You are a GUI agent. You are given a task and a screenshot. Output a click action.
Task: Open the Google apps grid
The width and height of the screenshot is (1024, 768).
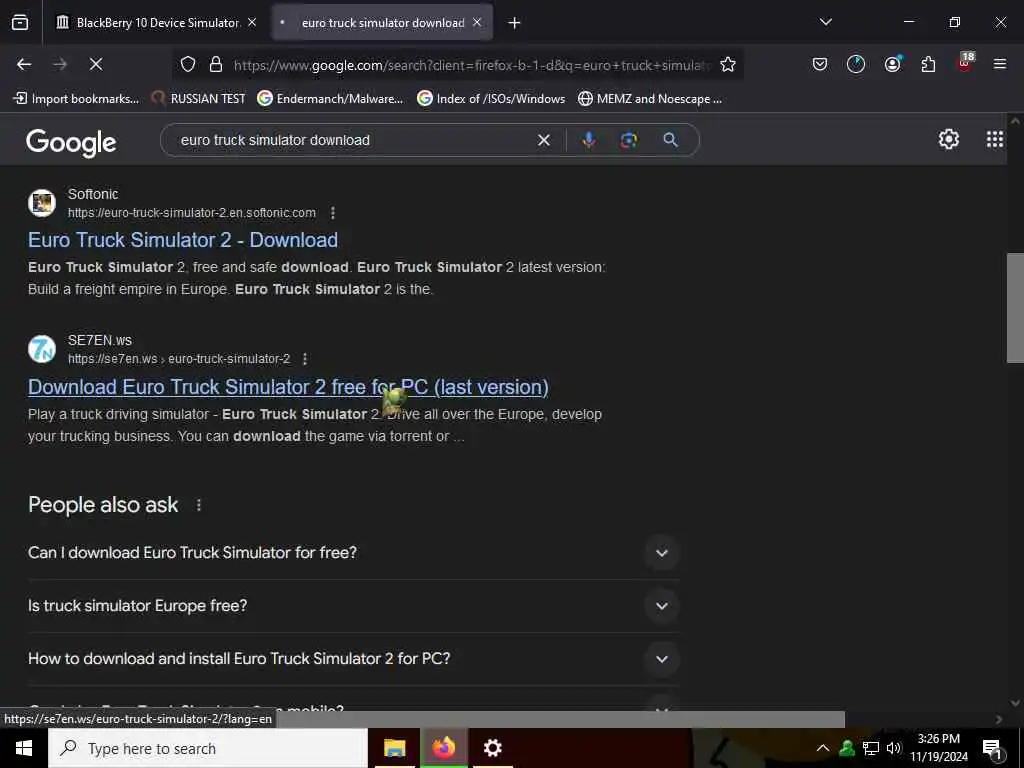click(995, 138)
